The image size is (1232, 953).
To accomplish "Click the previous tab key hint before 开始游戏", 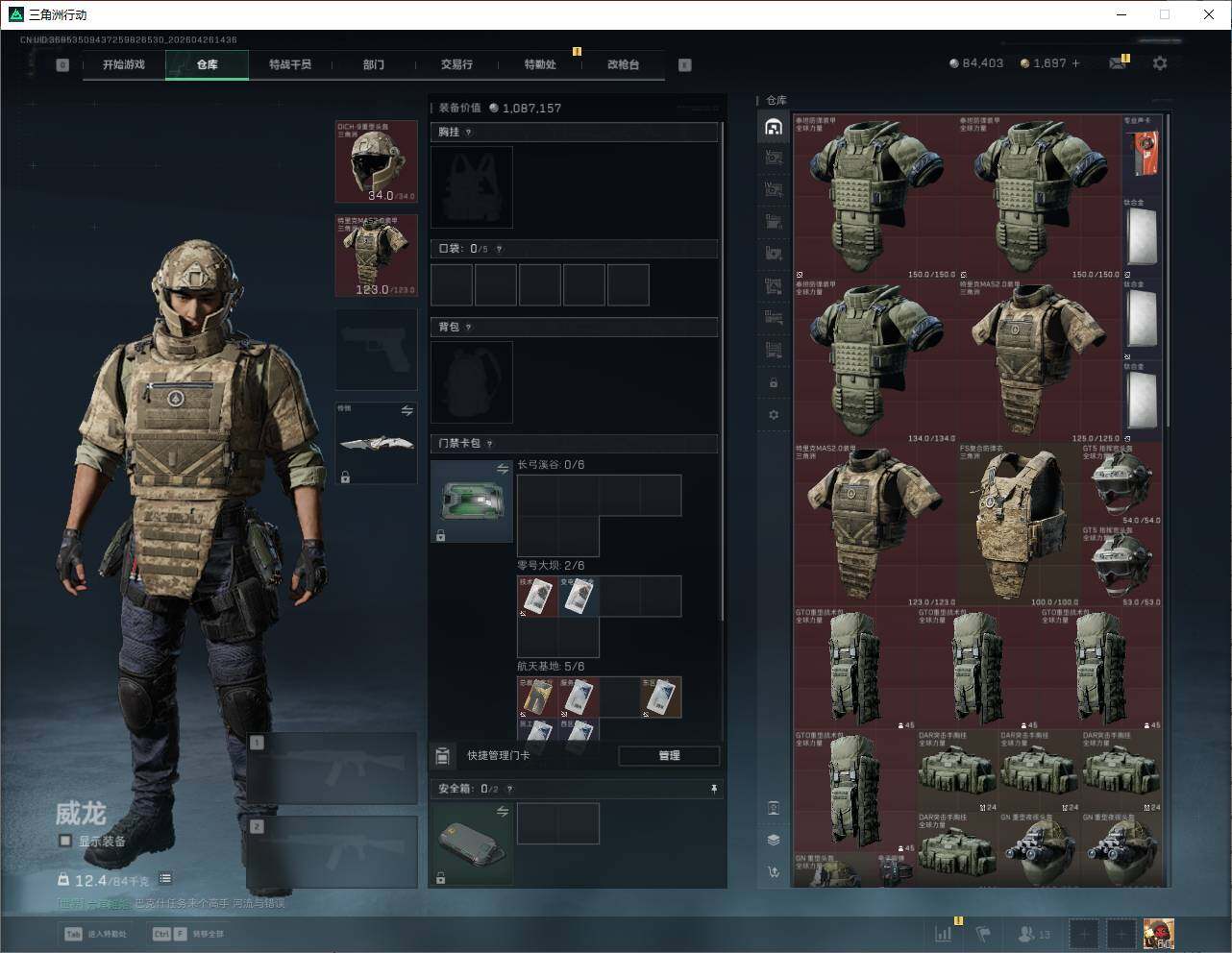I will click(62, 65).
